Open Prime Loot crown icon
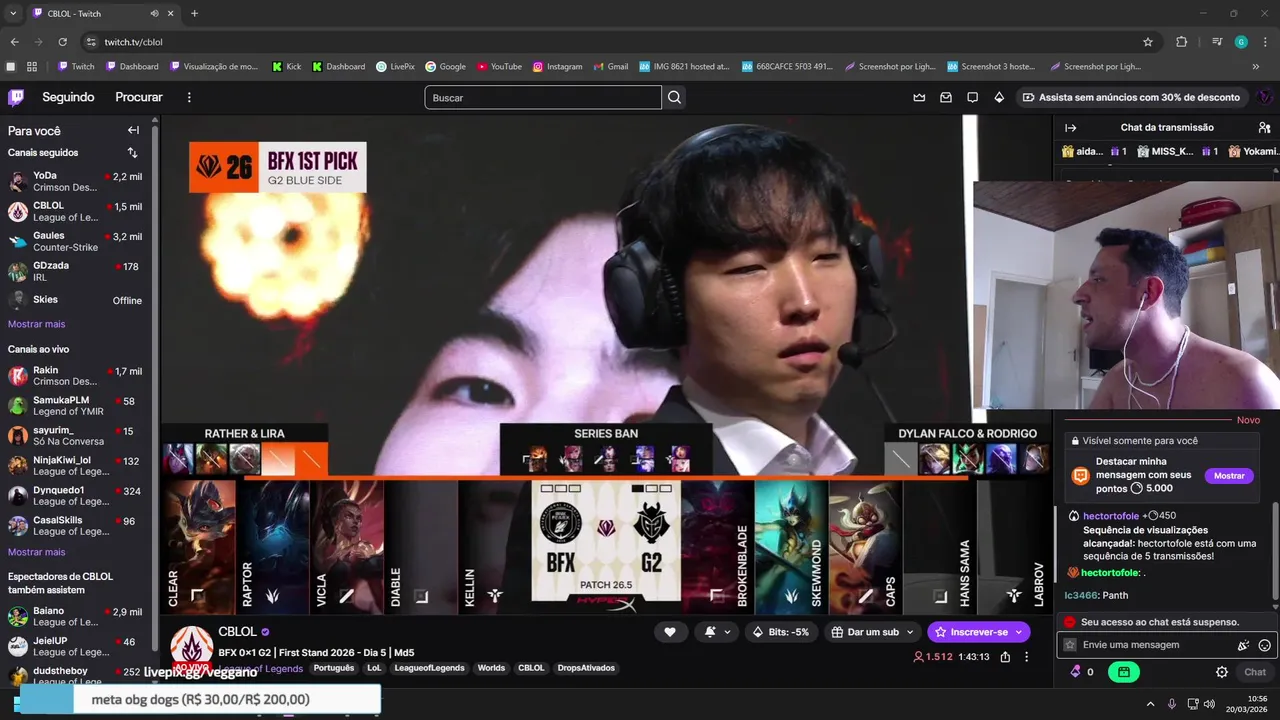 [919, 97]
